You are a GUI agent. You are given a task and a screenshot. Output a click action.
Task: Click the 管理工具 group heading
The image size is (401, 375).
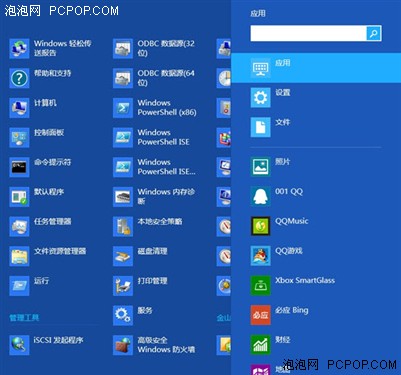24,317
